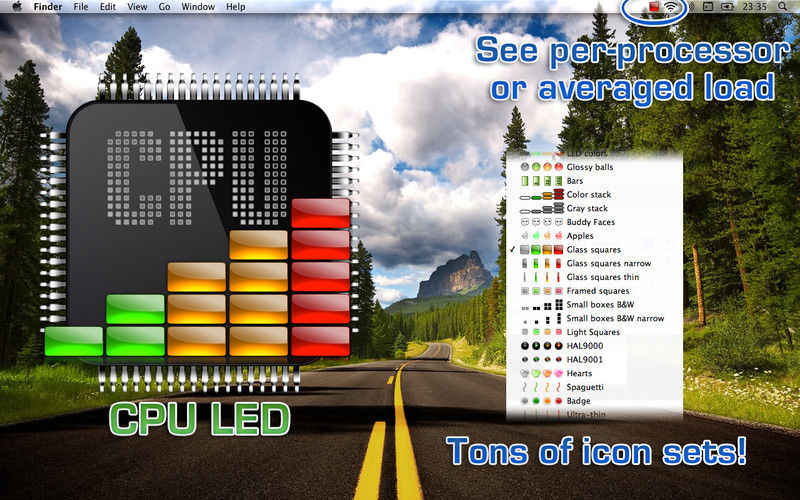Pick the Buddy Faces icon set
The image size is (800, 500).
point(591,222)
